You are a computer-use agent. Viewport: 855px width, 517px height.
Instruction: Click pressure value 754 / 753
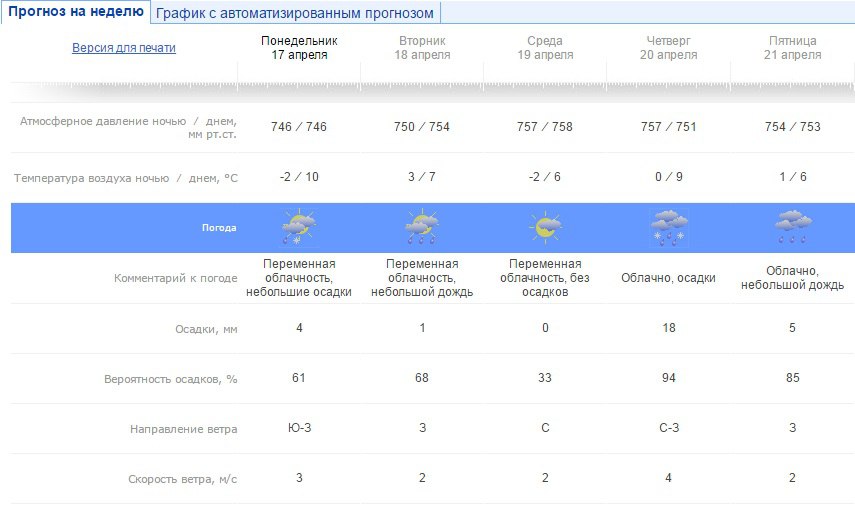(792, 127)
